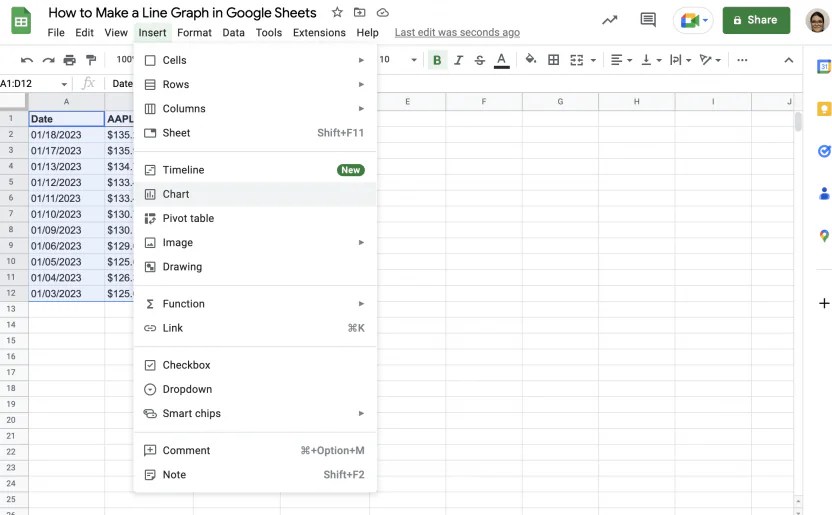The height and width of the screenshot is (515, 832).
Task: Open Google Calendar side panel
Action: (x=824, y=67)
